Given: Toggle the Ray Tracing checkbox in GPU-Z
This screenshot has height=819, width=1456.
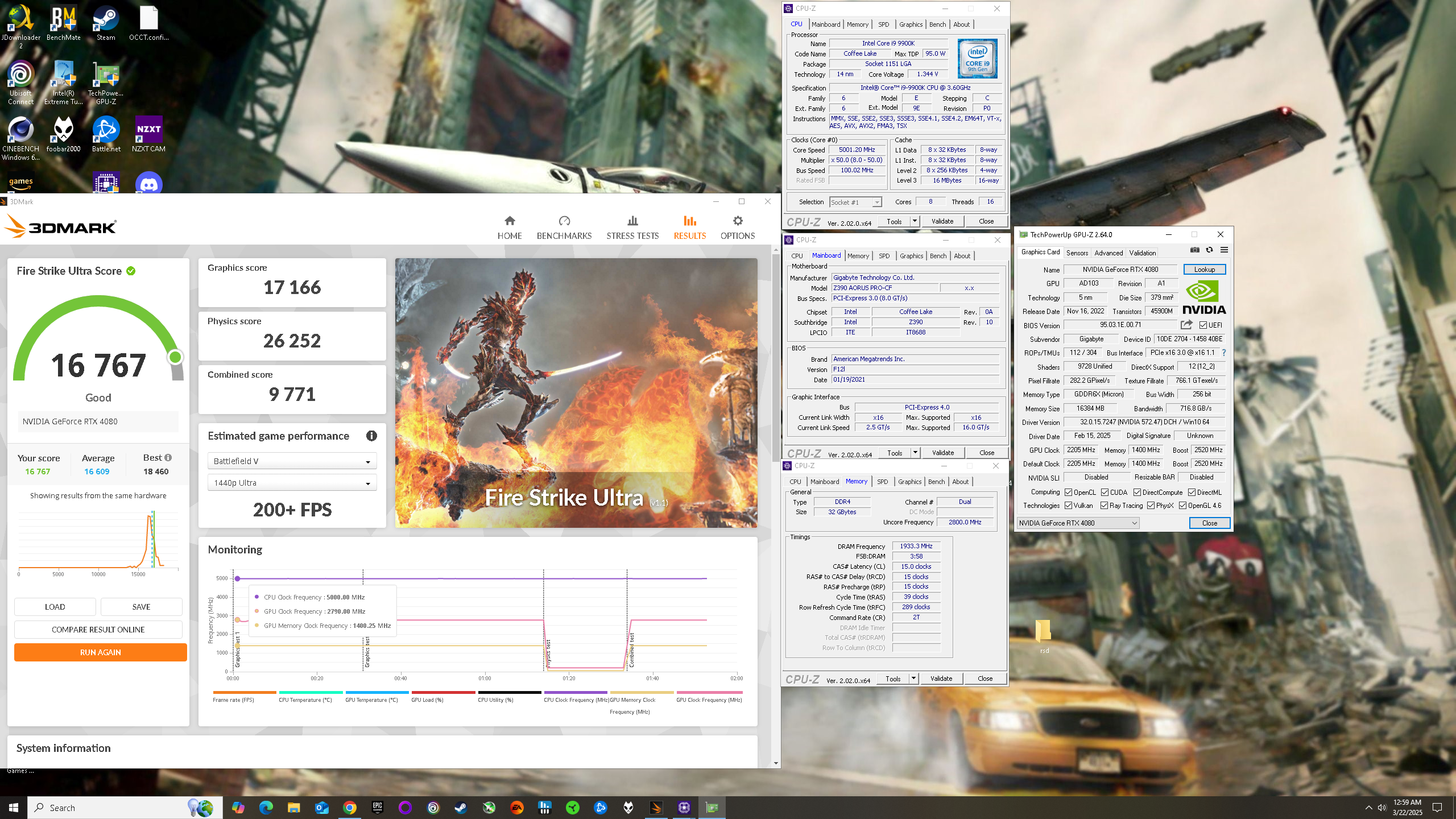Looking at the screenshot, I should click(x=1105, y=506).
